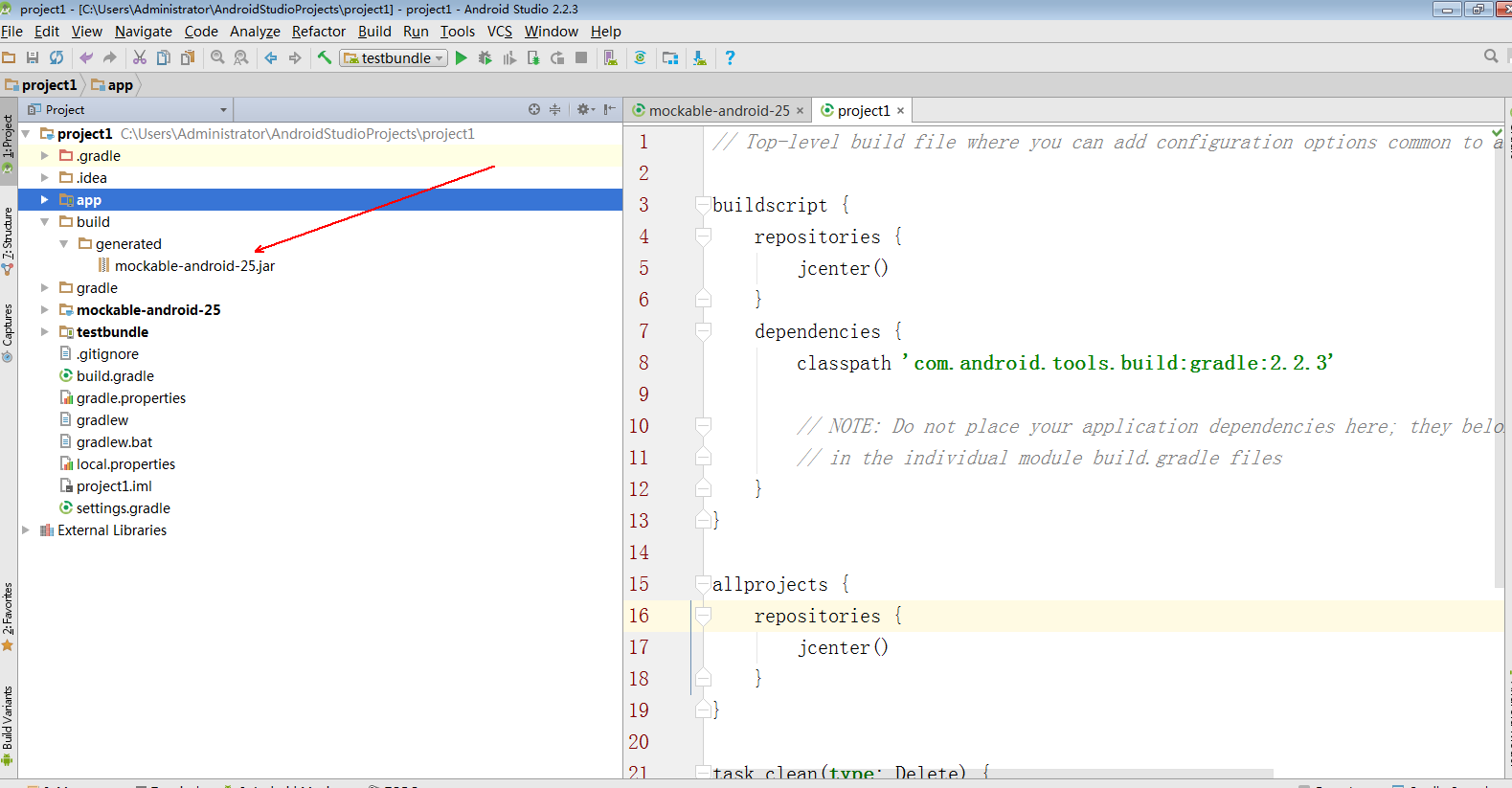Expand the gradle folder arrow
Viewport: 1512px width, 788px height.
44,287
